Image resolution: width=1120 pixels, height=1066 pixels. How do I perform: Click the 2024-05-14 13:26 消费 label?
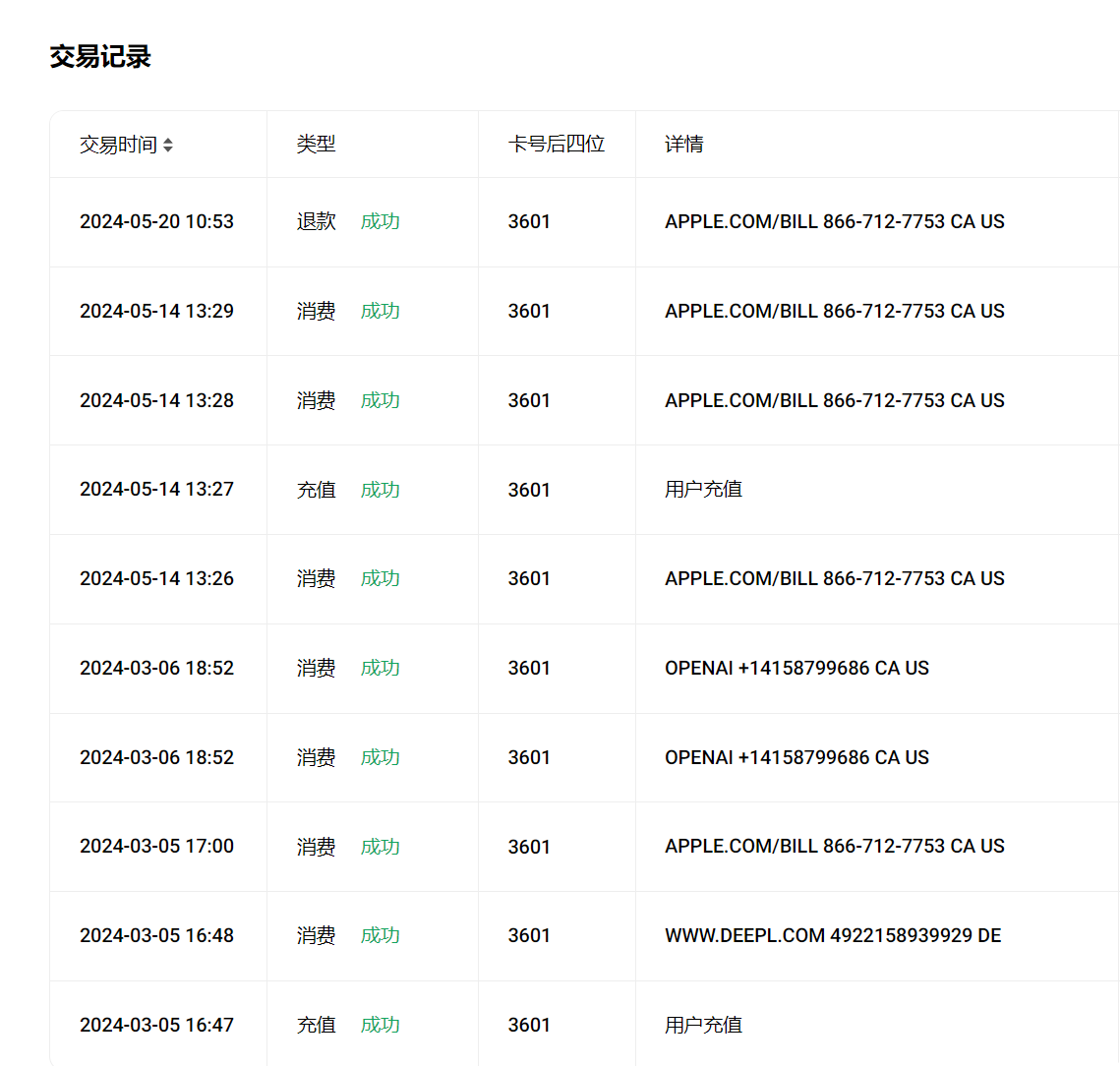[x=317, y=578]
